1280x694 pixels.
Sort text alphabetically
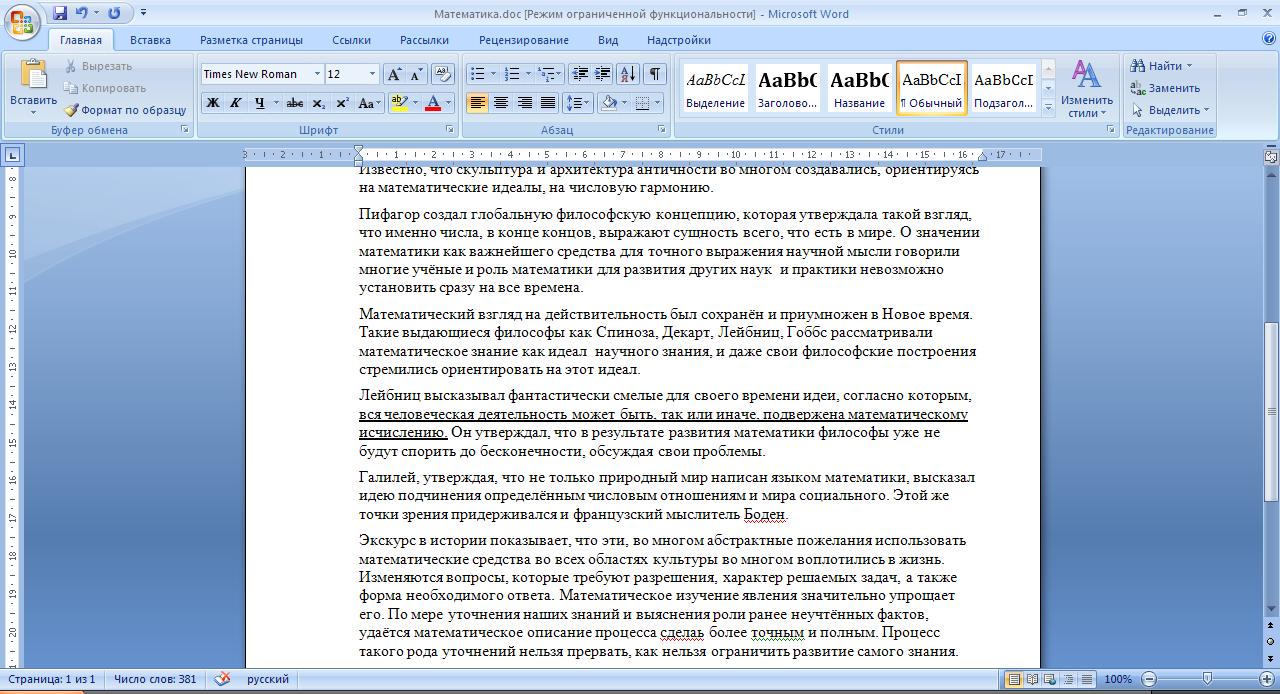point(628,74)
